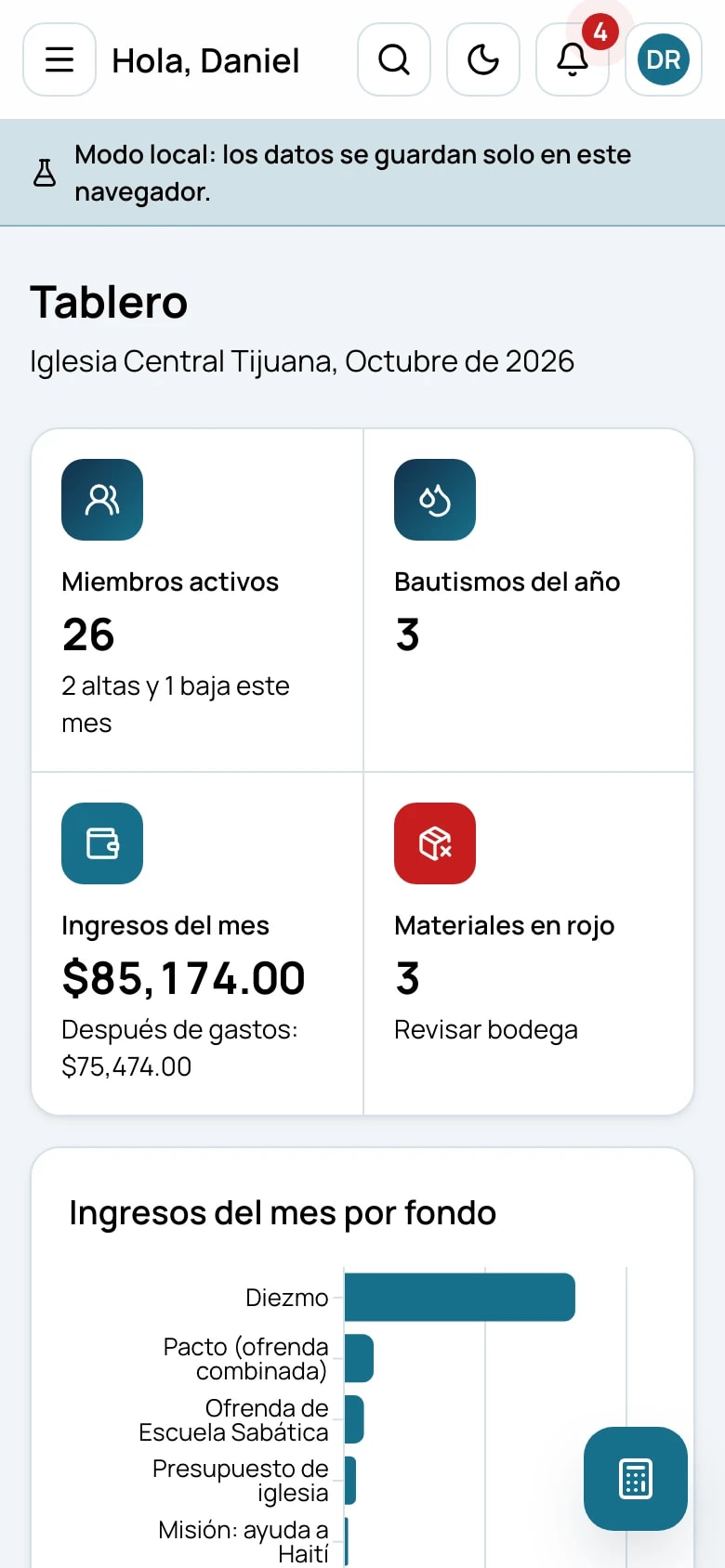Screen dimensions: 725x1568
Task: Click the red notification count badge
Action: coord(600,33)
